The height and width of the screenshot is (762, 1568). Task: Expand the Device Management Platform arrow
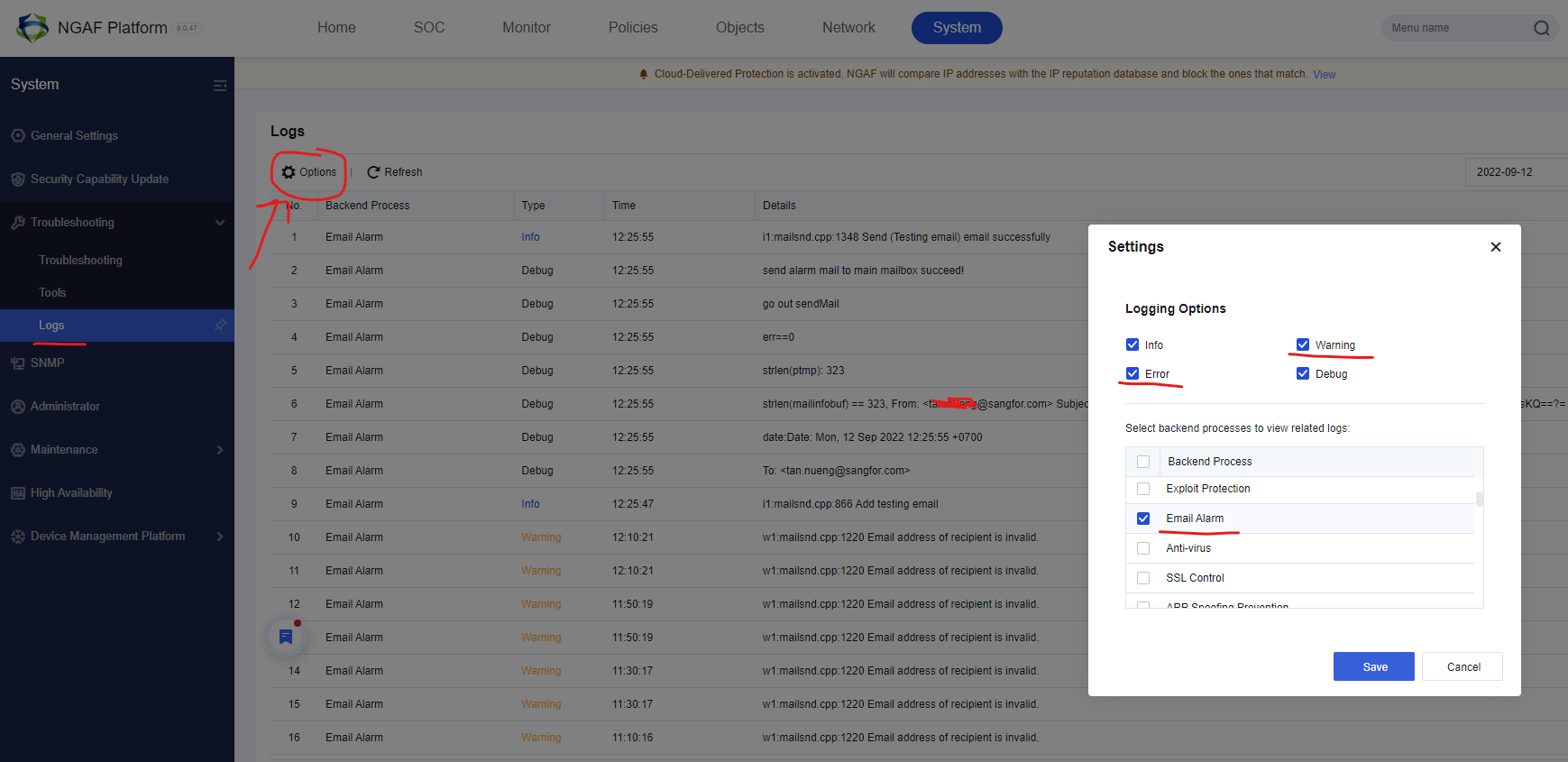(220, 537)
